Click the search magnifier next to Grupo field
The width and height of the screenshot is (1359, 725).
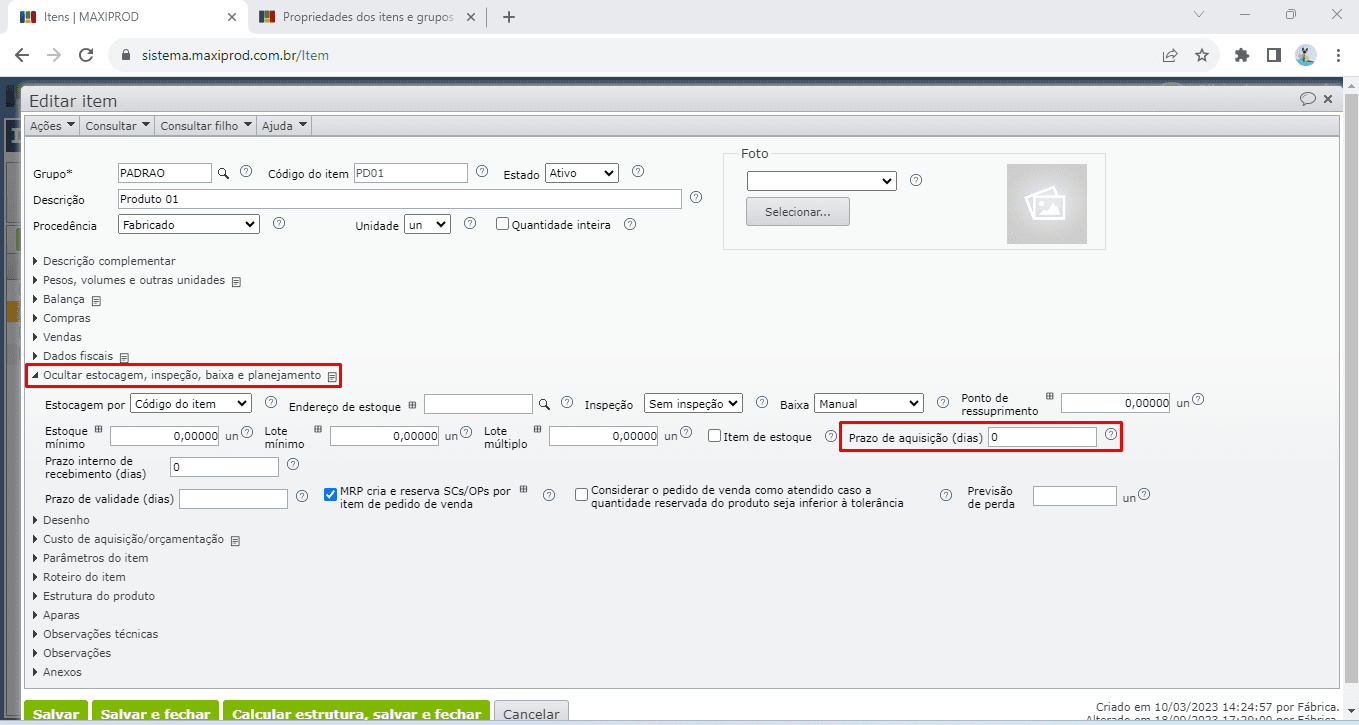tap(224, 172)
